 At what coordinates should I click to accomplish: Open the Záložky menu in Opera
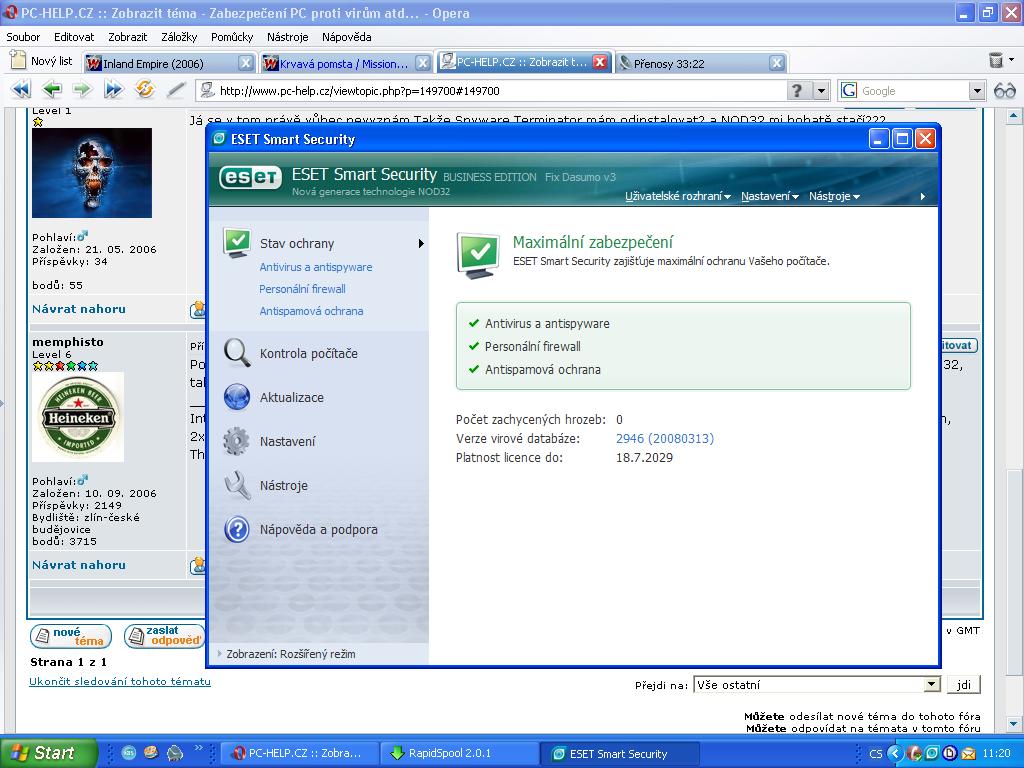tap(178, 37)
